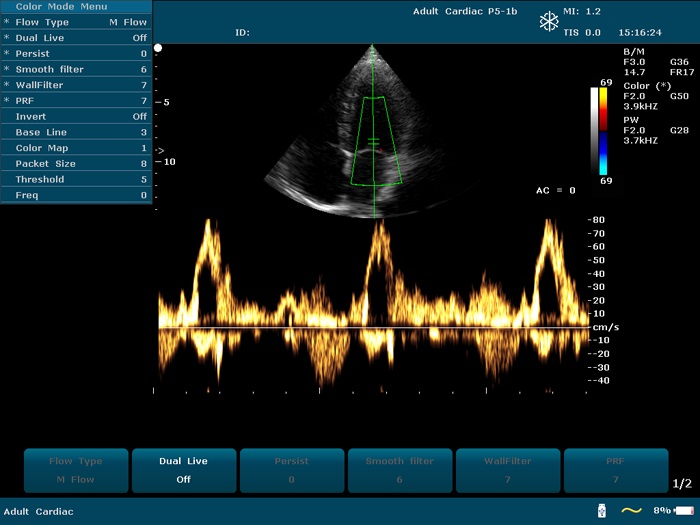Click the G28 PW gain value
This screenshot has height=525, width=700.
(x=679, y=130)
